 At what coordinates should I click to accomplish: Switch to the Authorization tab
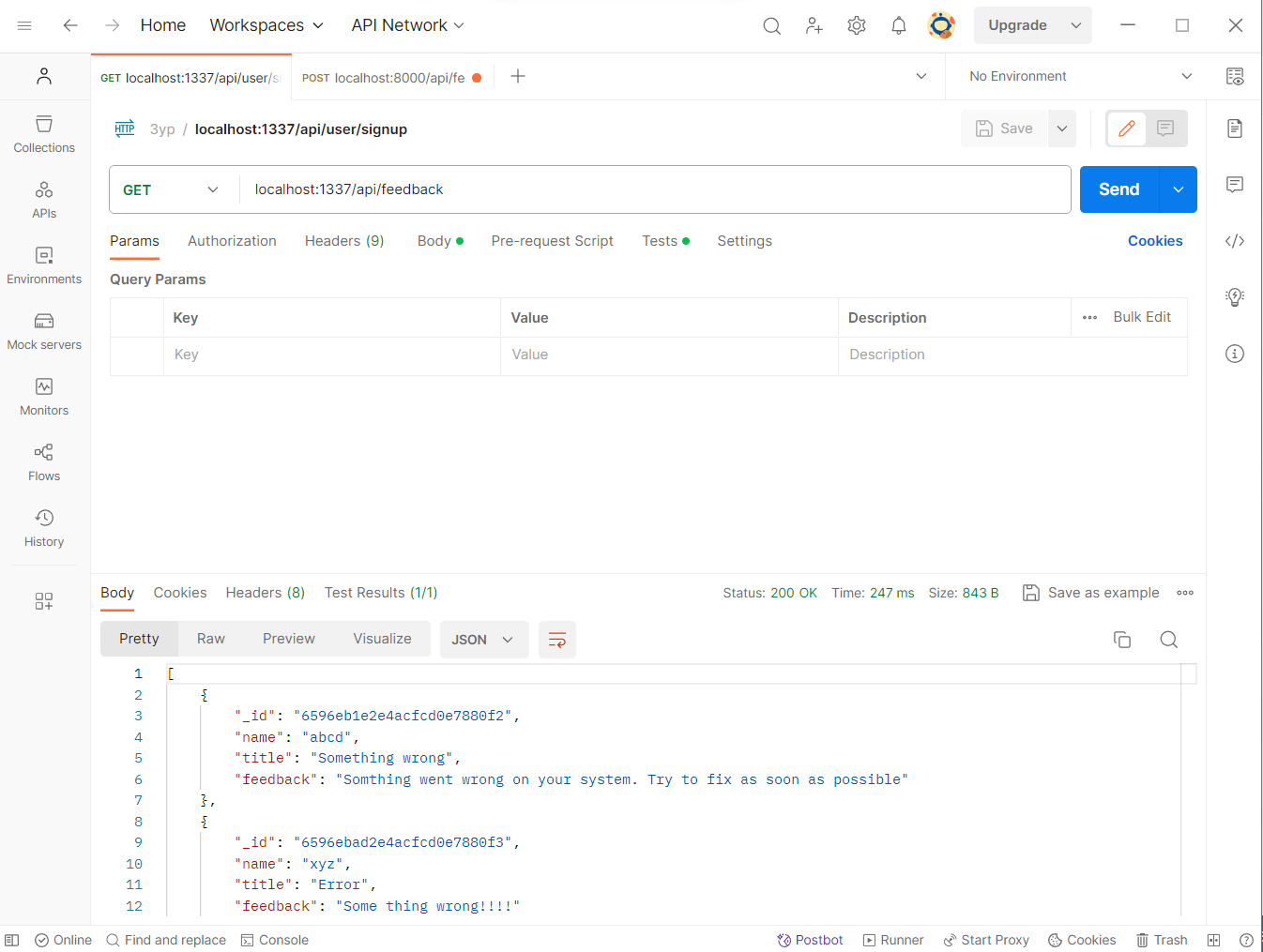point(232,241)
